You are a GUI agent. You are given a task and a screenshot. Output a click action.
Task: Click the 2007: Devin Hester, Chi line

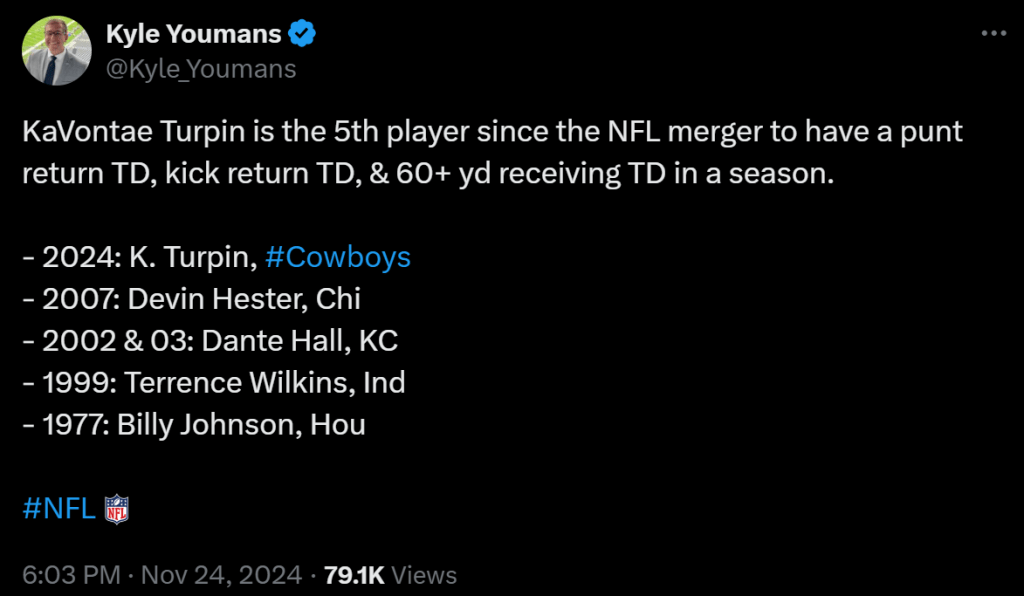pyautogui.click(x=190, y=299)
